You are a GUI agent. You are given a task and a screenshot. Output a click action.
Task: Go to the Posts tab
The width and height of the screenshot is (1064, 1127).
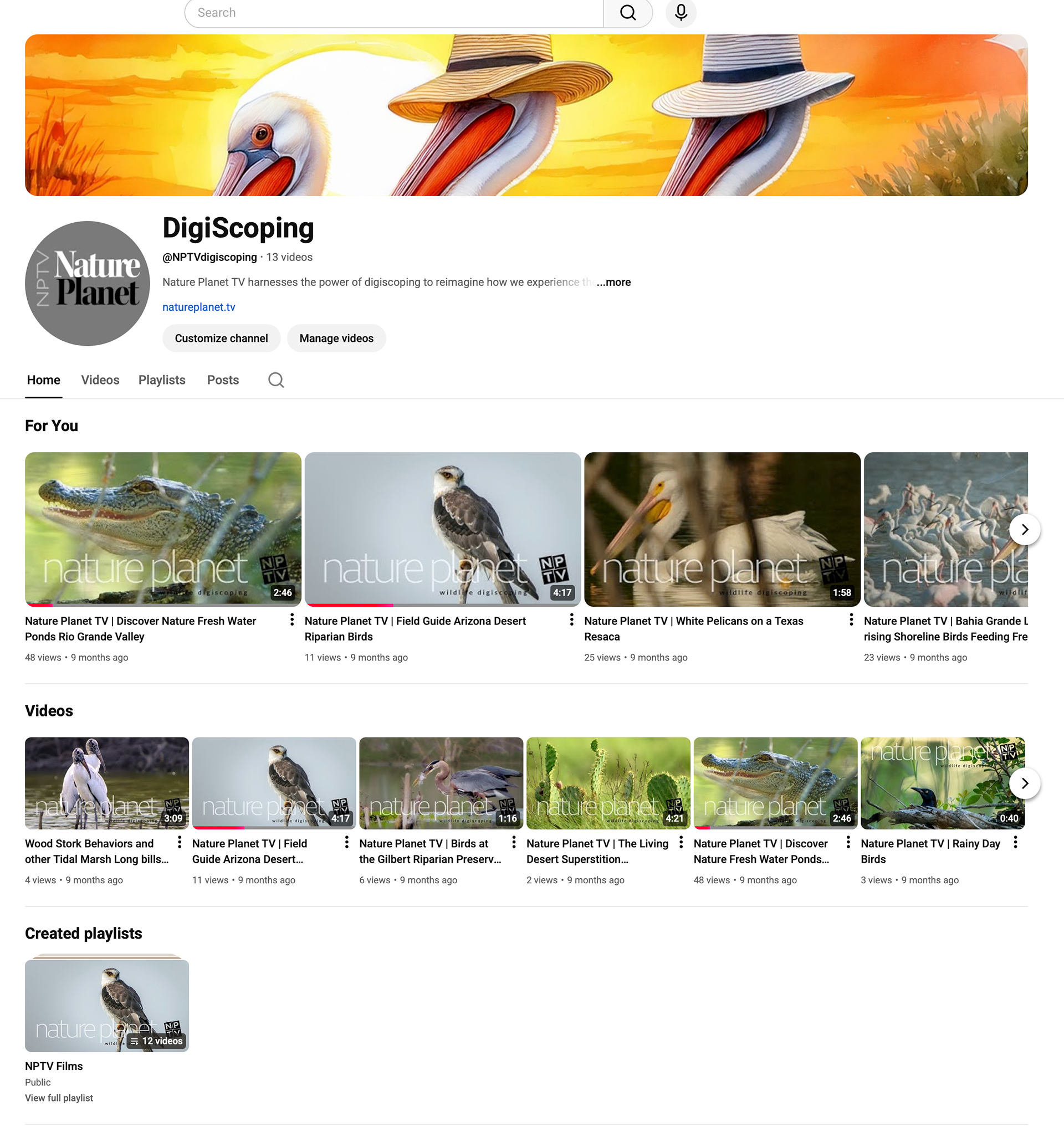click(x=223, y=380)
